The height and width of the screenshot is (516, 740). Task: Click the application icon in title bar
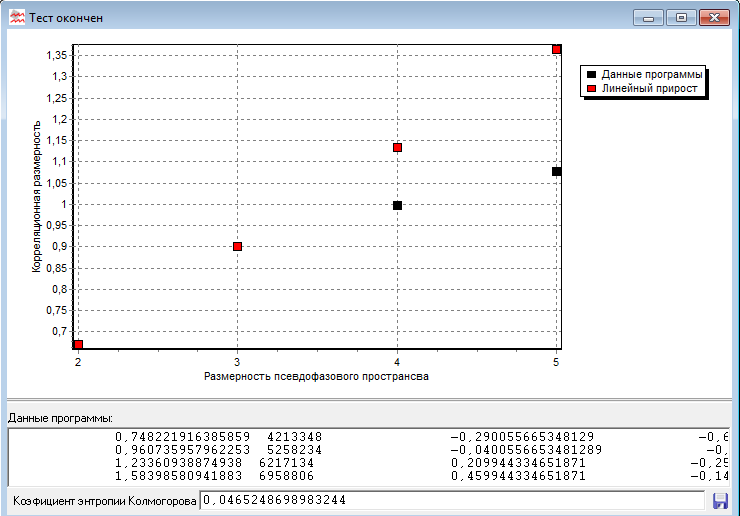pos(17,18)
